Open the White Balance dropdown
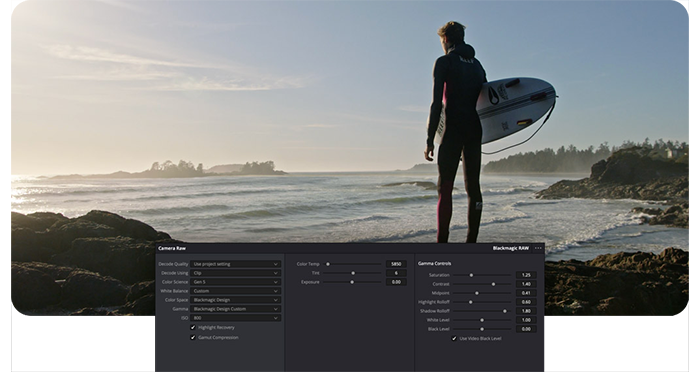This screenshot has width=700, height=372. point(236,291)
